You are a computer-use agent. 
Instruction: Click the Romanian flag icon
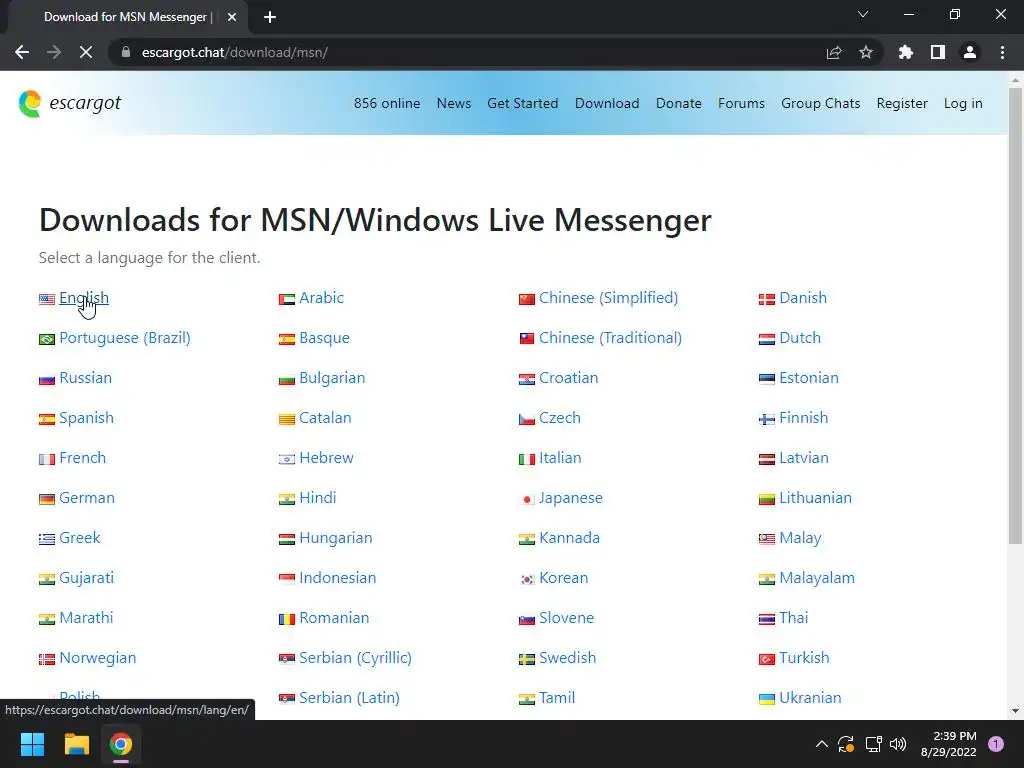(287, 619)
